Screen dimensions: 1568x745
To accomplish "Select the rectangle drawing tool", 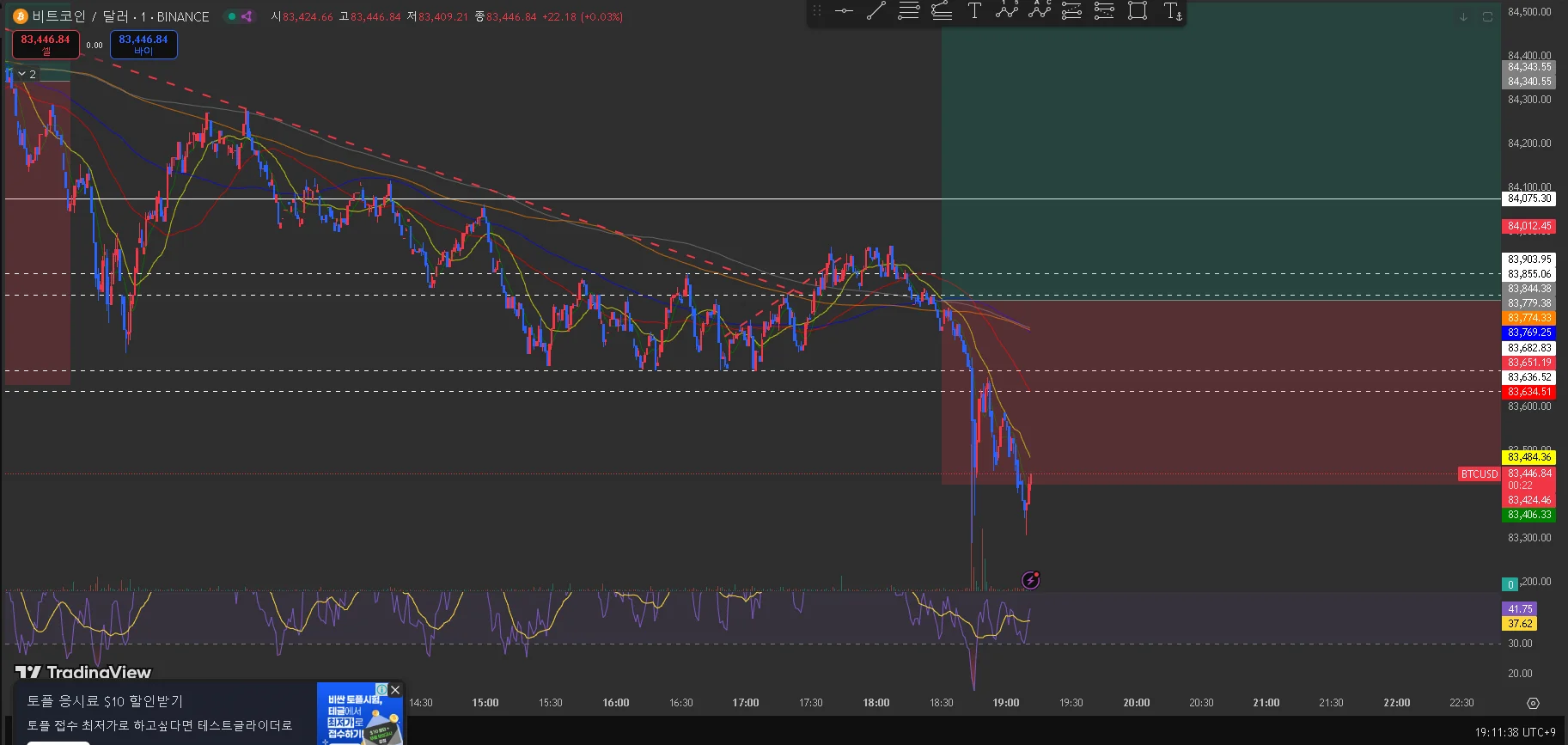I will click(x=1138, y=11).
